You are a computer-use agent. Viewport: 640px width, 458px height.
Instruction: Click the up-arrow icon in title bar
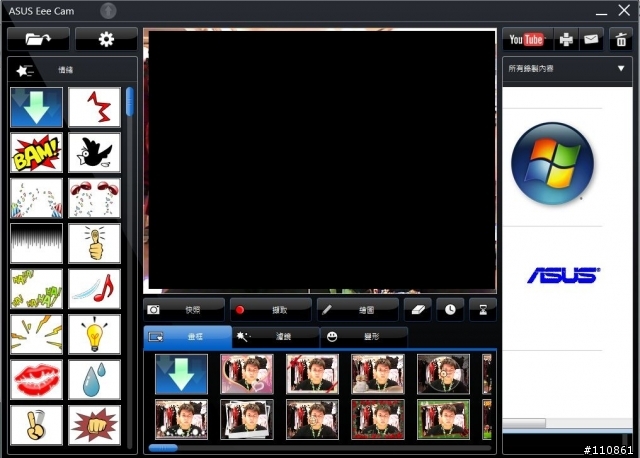tap(108, 11)
